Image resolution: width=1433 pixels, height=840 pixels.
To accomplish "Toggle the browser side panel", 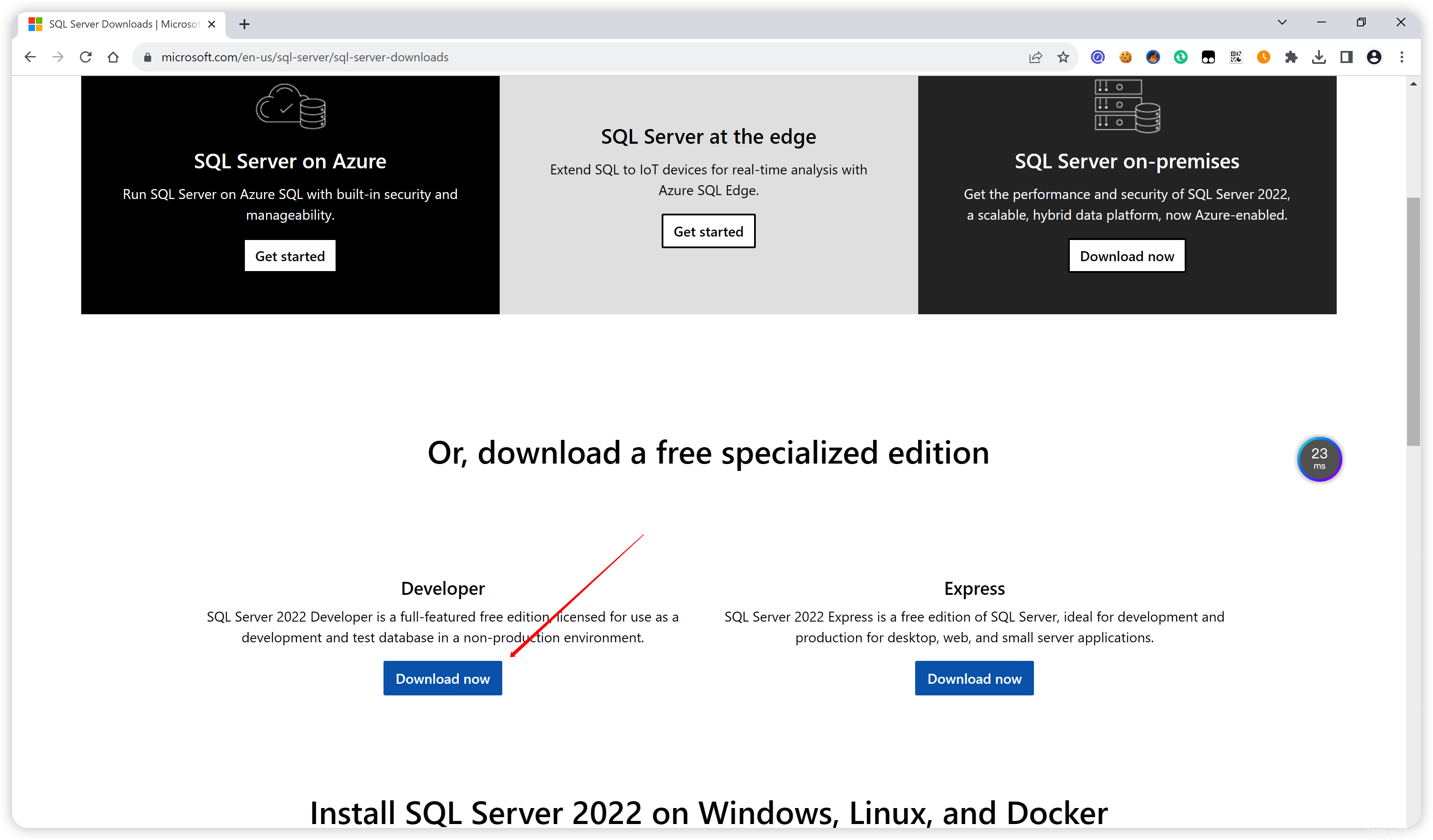I will click(1347, 57).
